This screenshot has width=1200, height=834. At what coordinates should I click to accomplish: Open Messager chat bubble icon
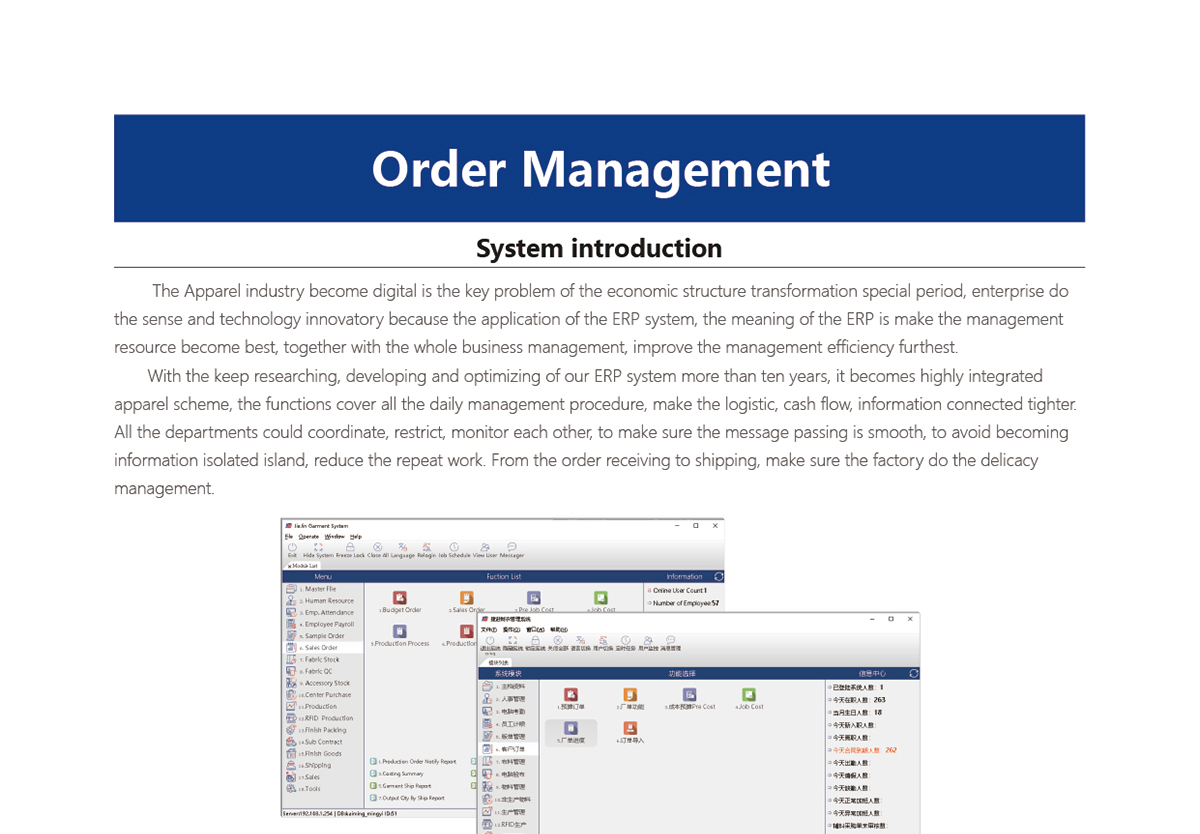click(512, 547)
